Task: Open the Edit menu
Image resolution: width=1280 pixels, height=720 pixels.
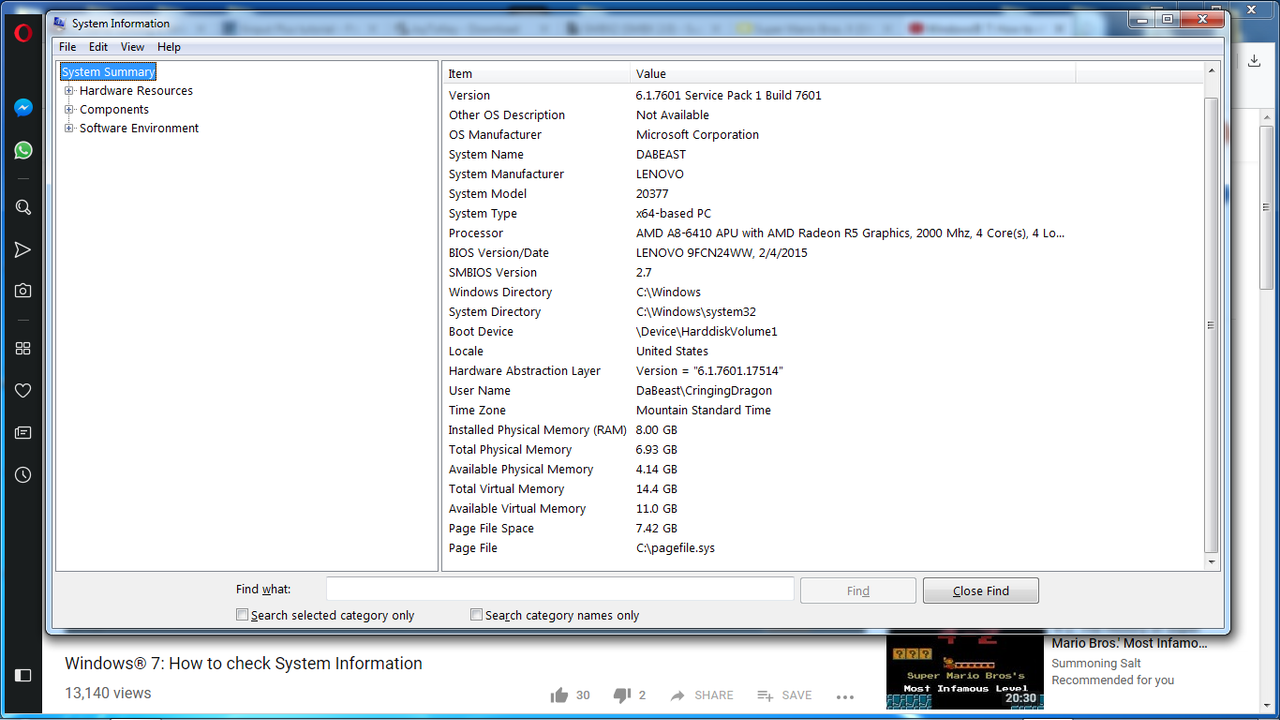Action: pyautogui.click(x=98, y=47)
